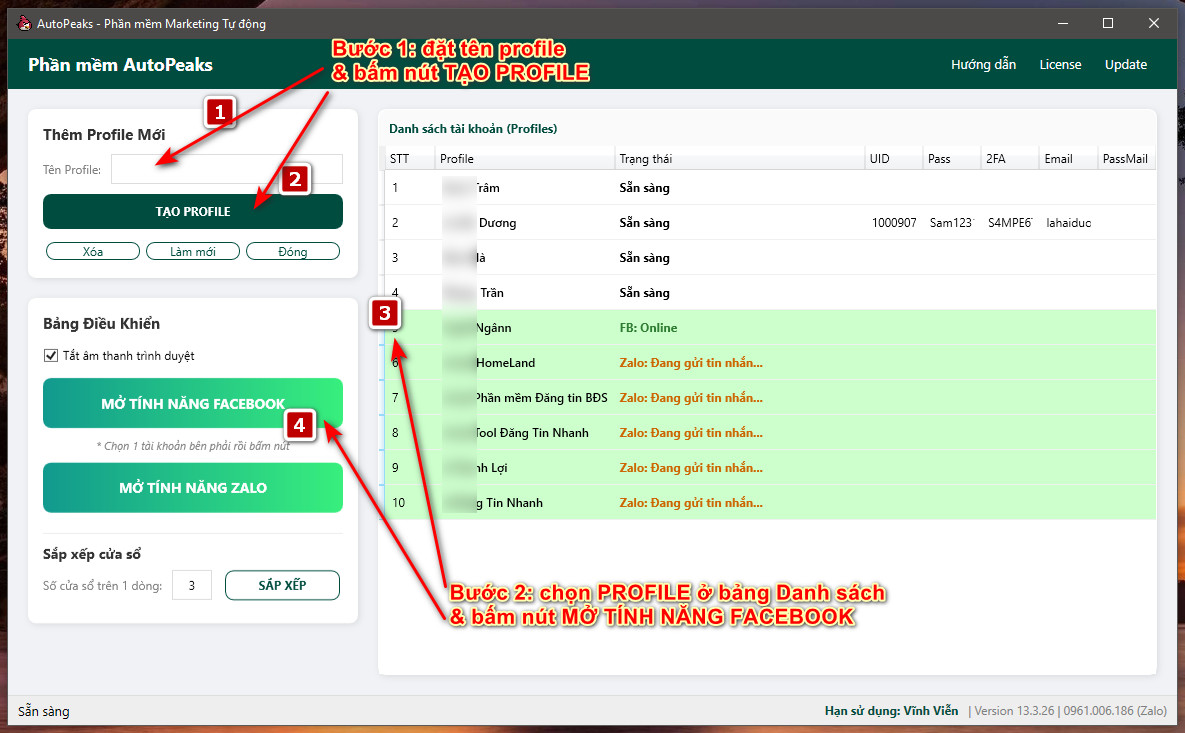Toggle 'Tắt âm thanh trình duyệt' checkbox
1185x733 pixels.
click(52, 356)
